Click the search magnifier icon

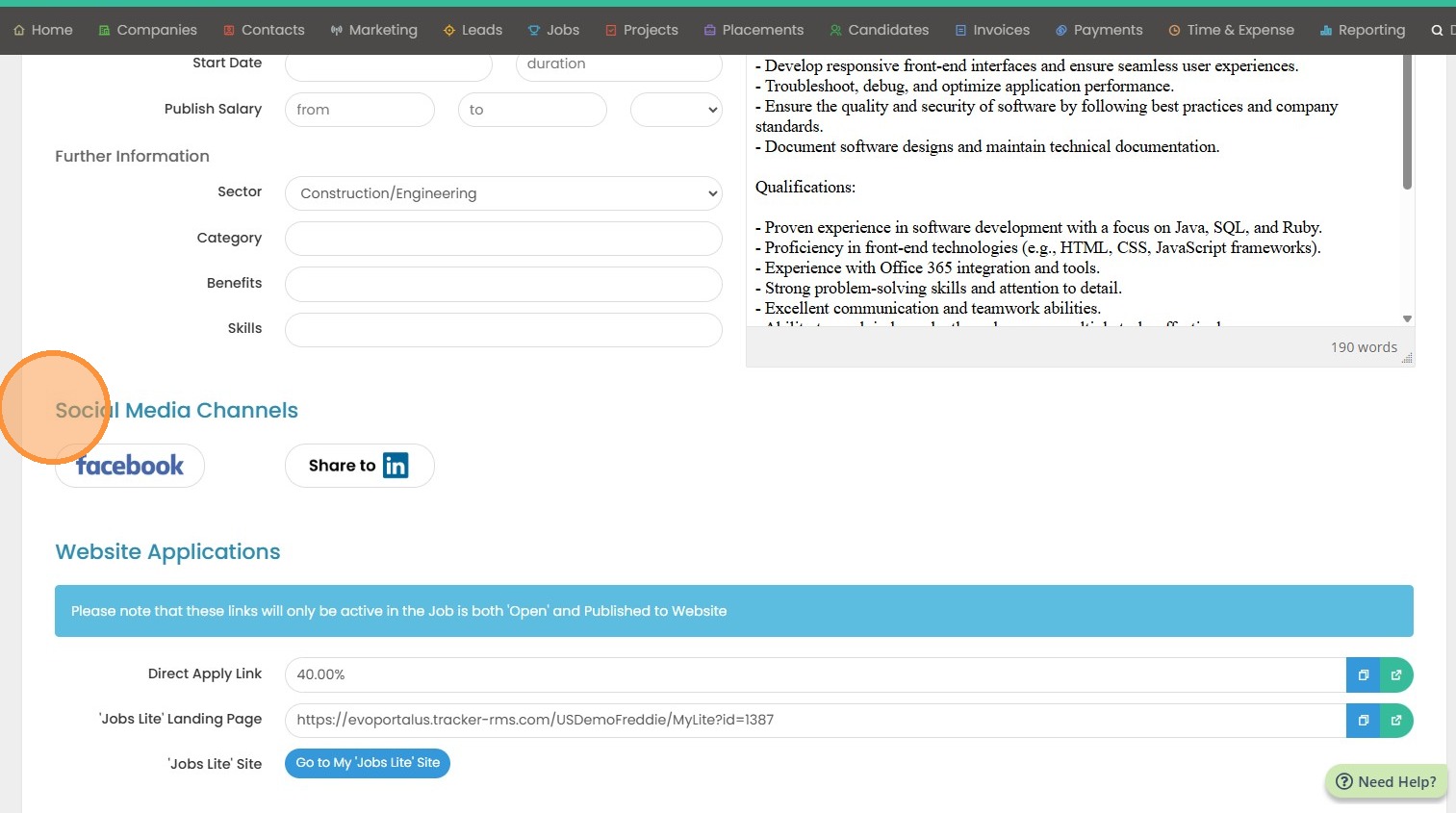1437,31
